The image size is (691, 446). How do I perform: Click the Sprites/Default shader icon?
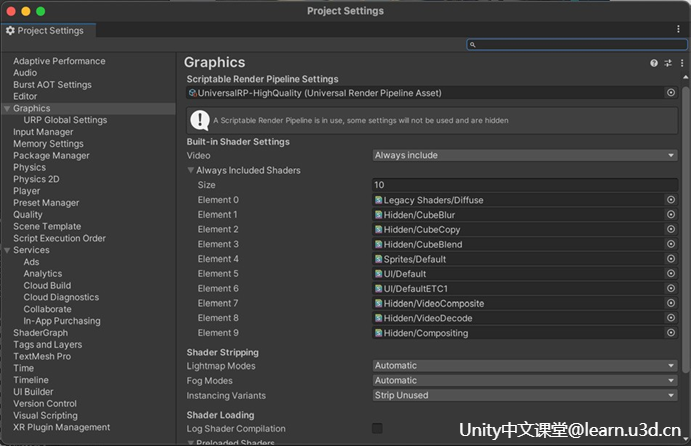(x=379, y=259)
